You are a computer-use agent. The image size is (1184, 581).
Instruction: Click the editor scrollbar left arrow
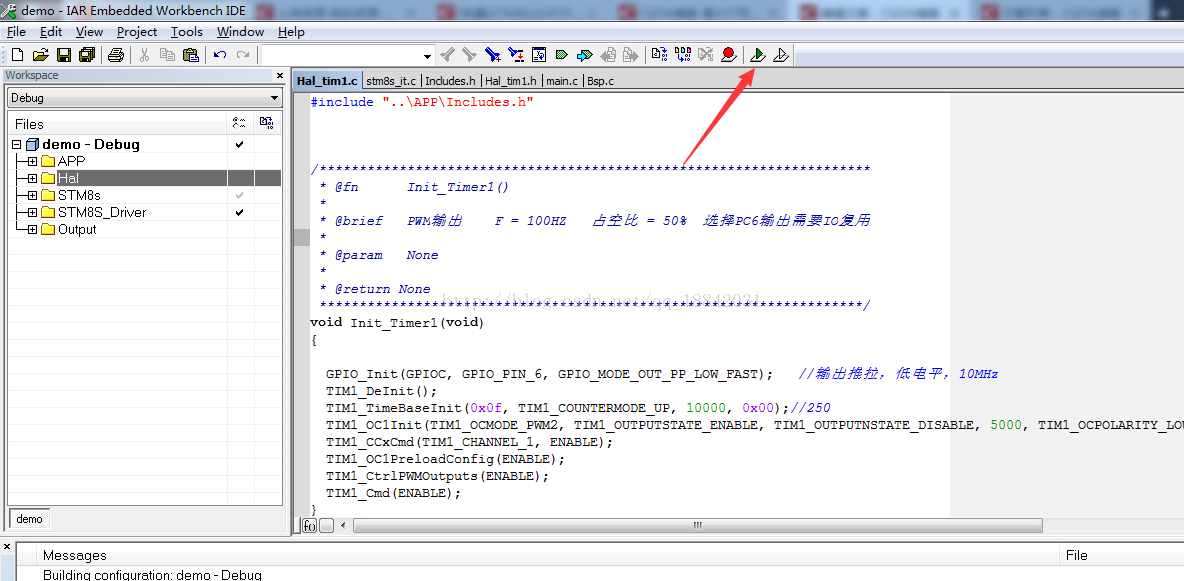coord(344,526)
